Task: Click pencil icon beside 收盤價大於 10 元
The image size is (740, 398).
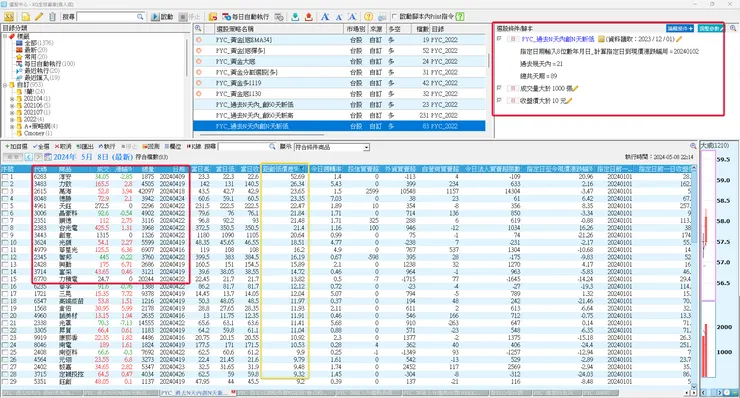Action: (x=569, y=101)
